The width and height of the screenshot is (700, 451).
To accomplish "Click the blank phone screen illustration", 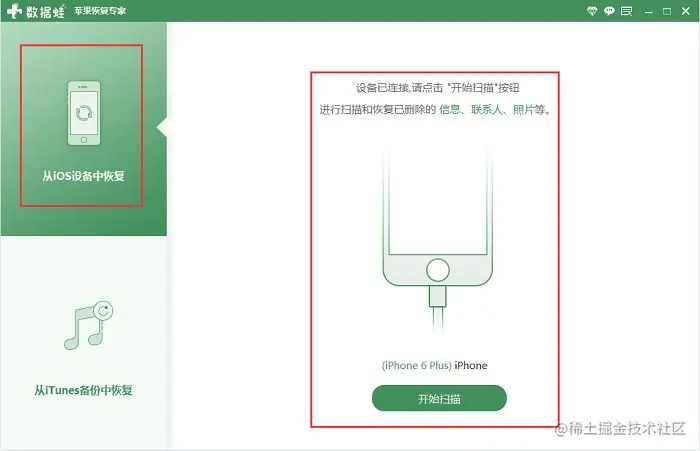I will (438, 203).
